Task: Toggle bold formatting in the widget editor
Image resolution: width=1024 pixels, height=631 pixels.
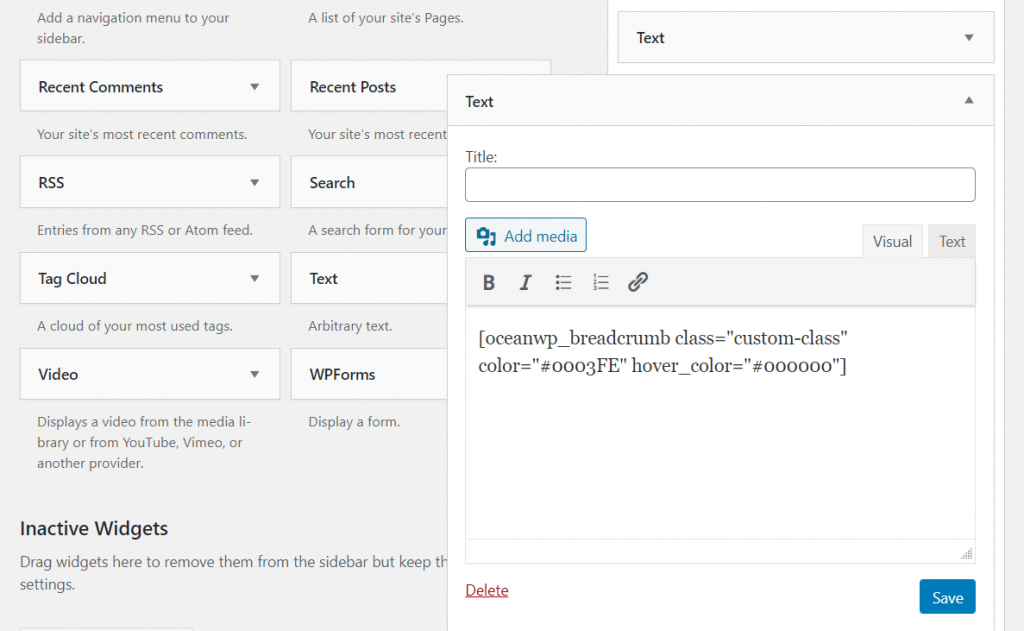Action: click(x=488, y=282)
